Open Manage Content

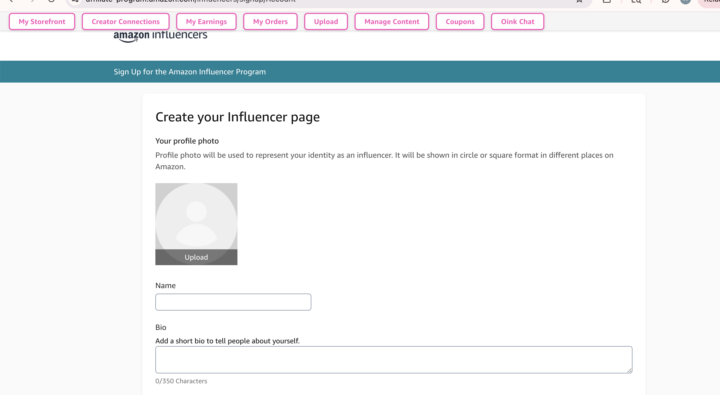(392, 22)
